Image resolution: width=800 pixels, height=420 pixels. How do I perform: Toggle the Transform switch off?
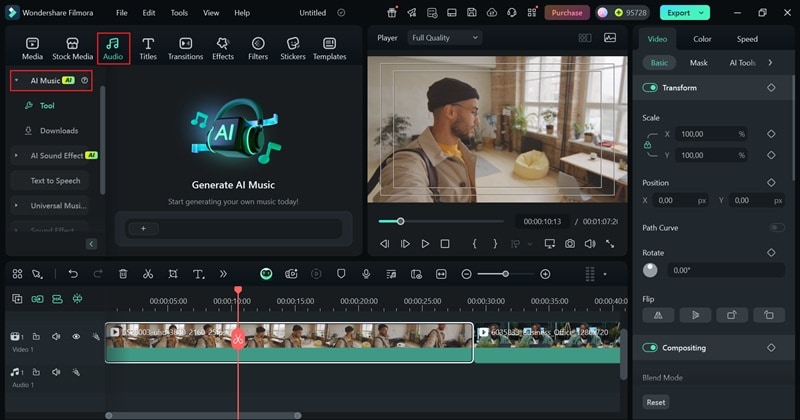(x=650, y=88)
